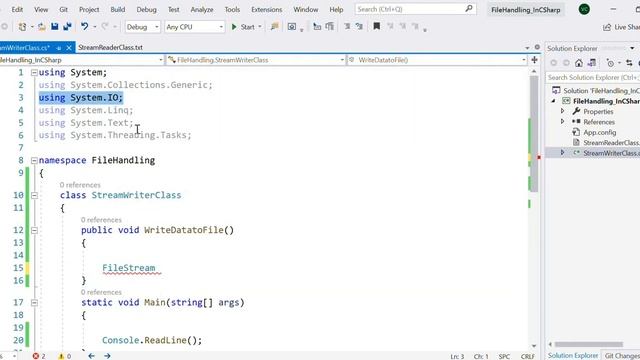Click the Solution Explorer horizontal scrollbar

pos(589,344)
